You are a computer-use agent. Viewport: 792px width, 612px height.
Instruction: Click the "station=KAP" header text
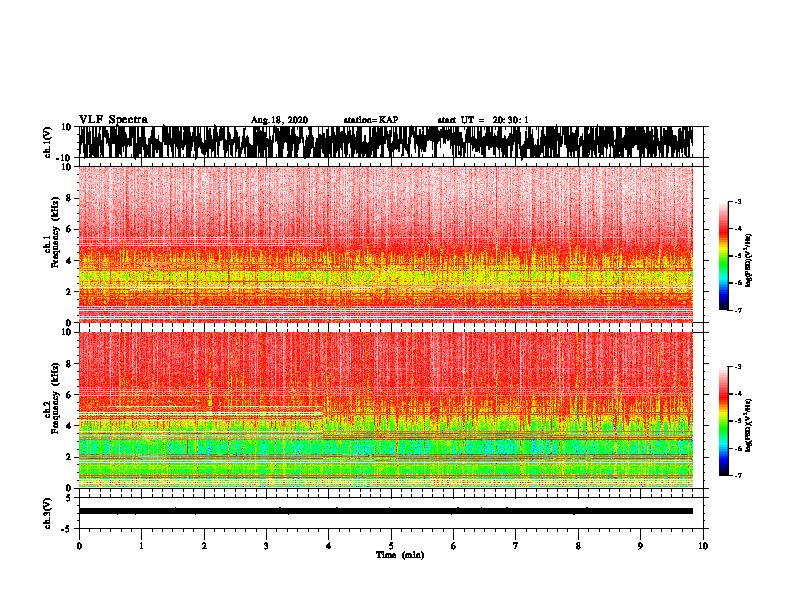point(371,120)
